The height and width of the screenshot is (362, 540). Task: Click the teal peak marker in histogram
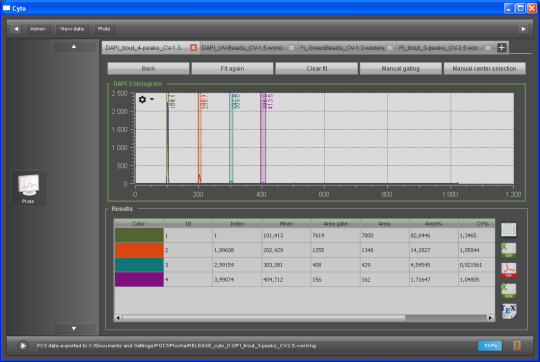point(231,138)
